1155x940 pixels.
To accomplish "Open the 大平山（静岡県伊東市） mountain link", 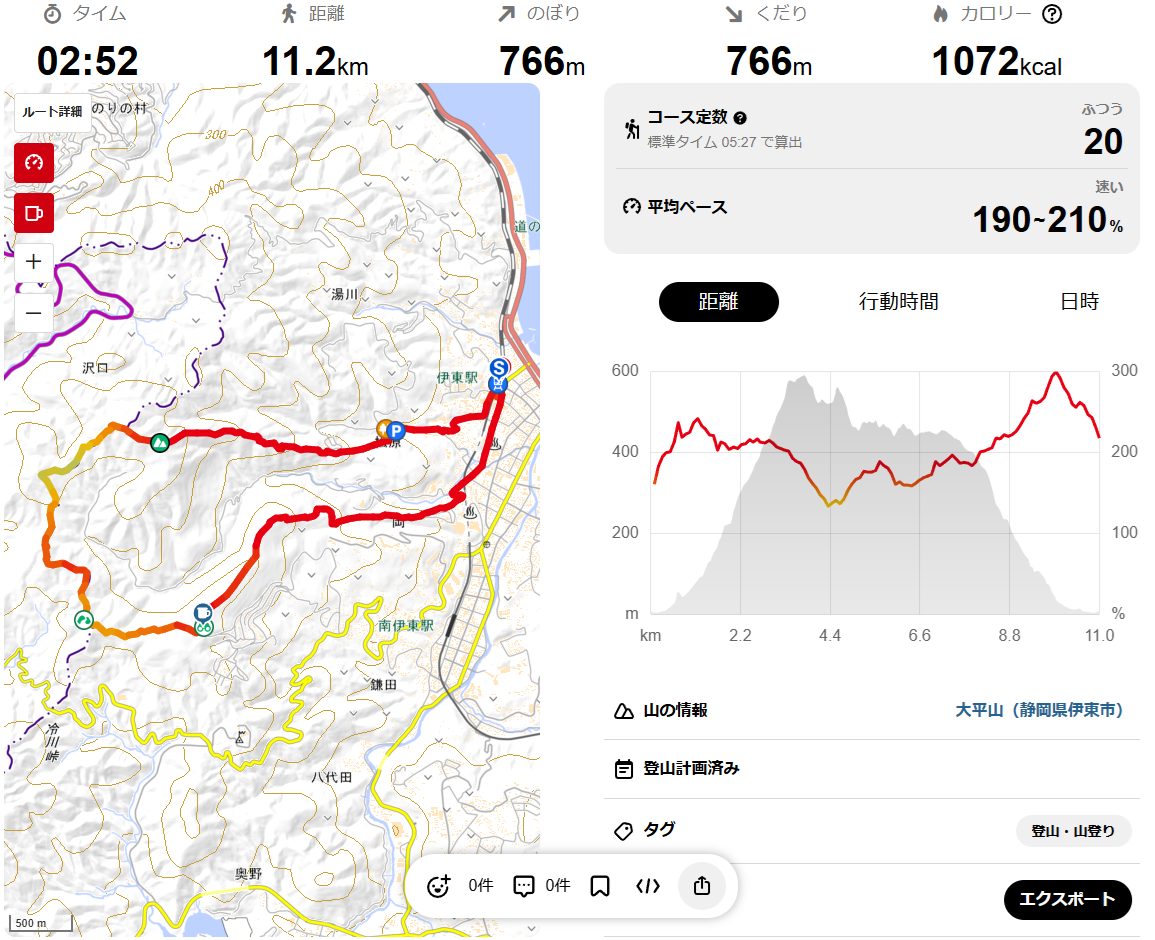I will [1039, 710].
